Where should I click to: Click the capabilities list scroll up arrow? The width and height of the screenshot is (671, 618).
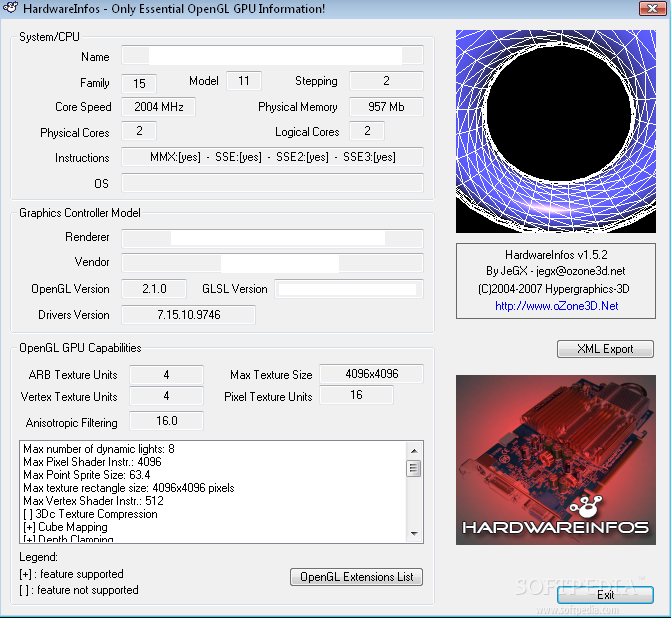[x=414, y=451]
